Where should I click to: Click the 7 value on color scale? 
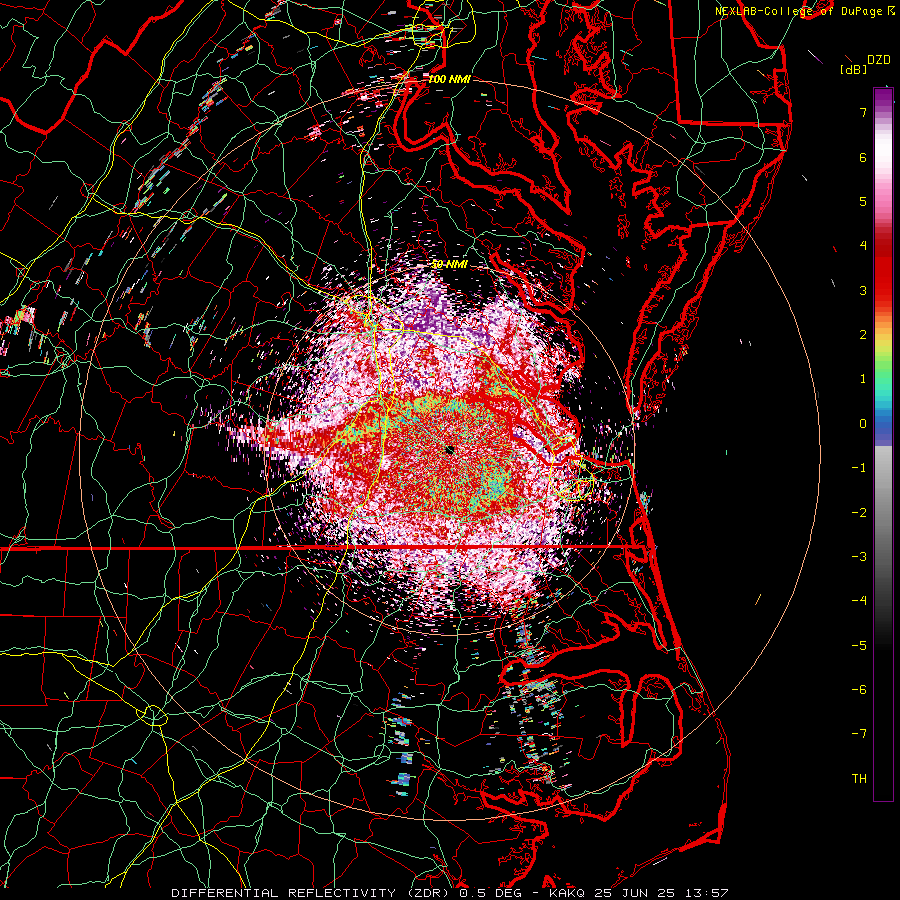tap(863, 112)
